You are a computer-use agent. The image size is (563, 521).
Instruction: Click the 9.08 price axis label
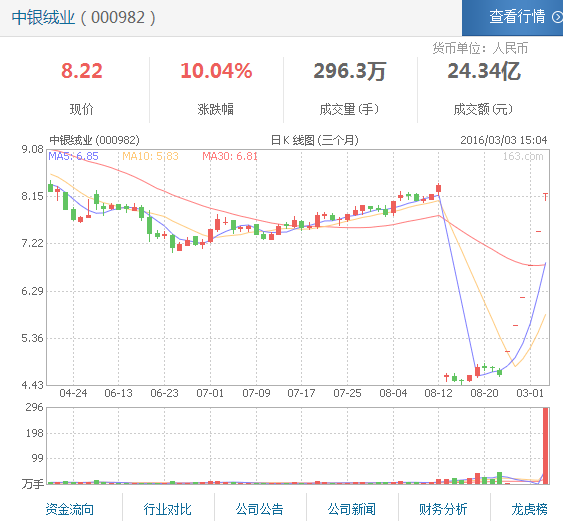[x=32, y=149]
